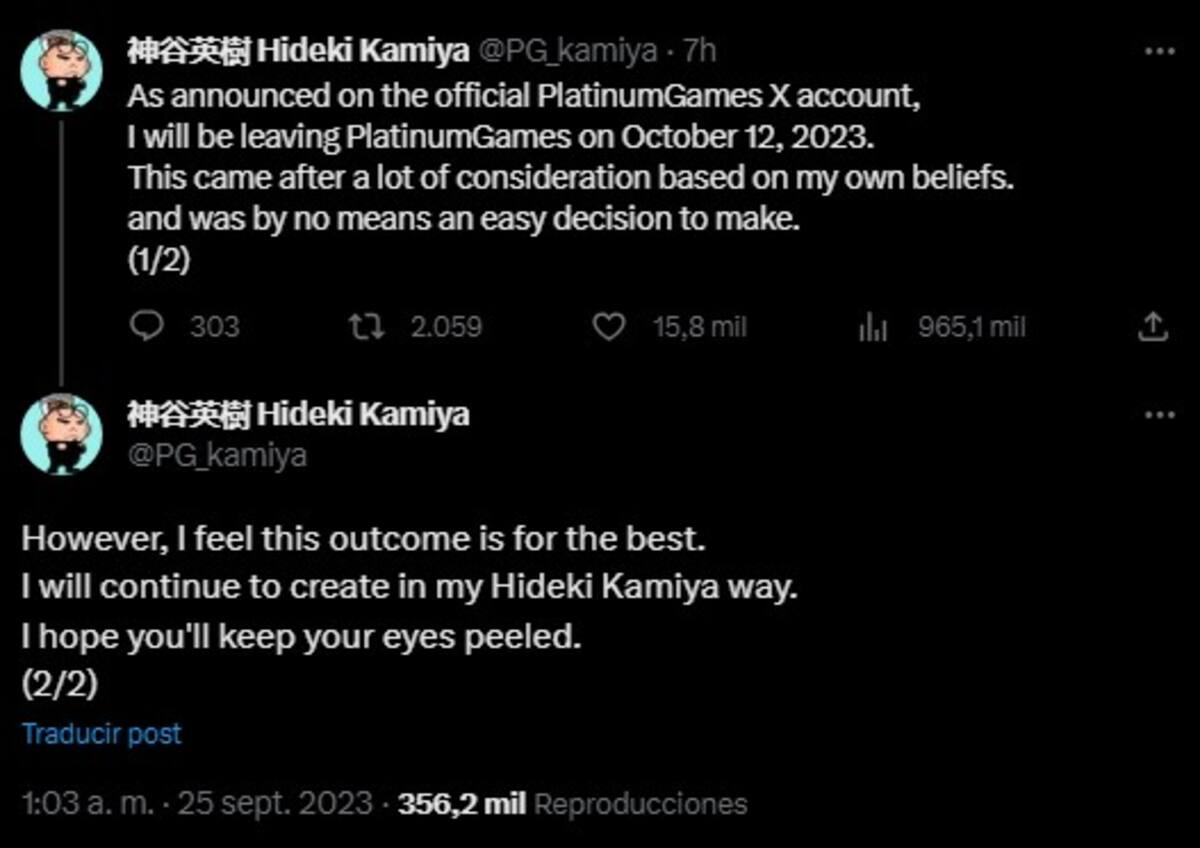Open more options on second tweet

pyautogui.click(x=1158, y=414)
